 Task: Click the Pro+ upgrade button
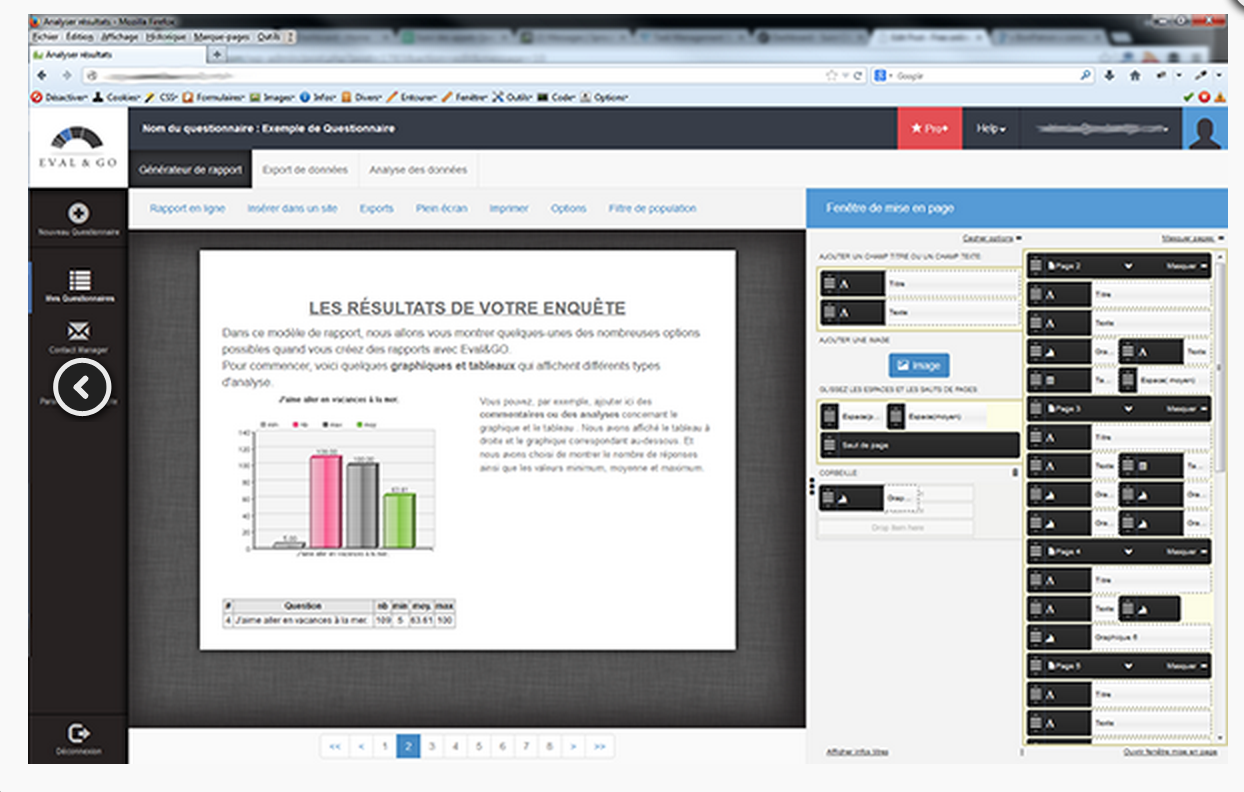point(929,128)
